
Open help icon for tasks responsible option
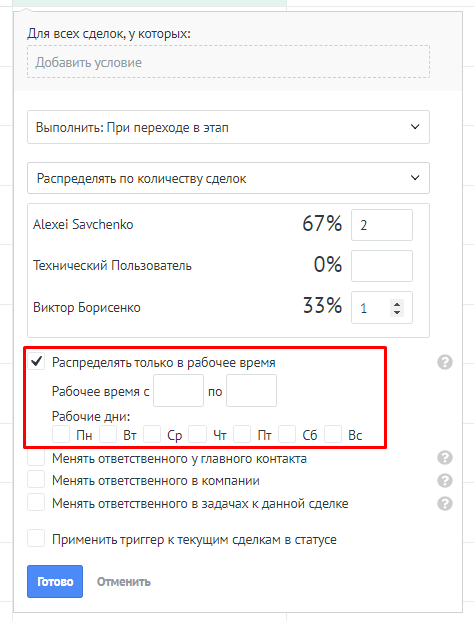(x=445, y=503)
